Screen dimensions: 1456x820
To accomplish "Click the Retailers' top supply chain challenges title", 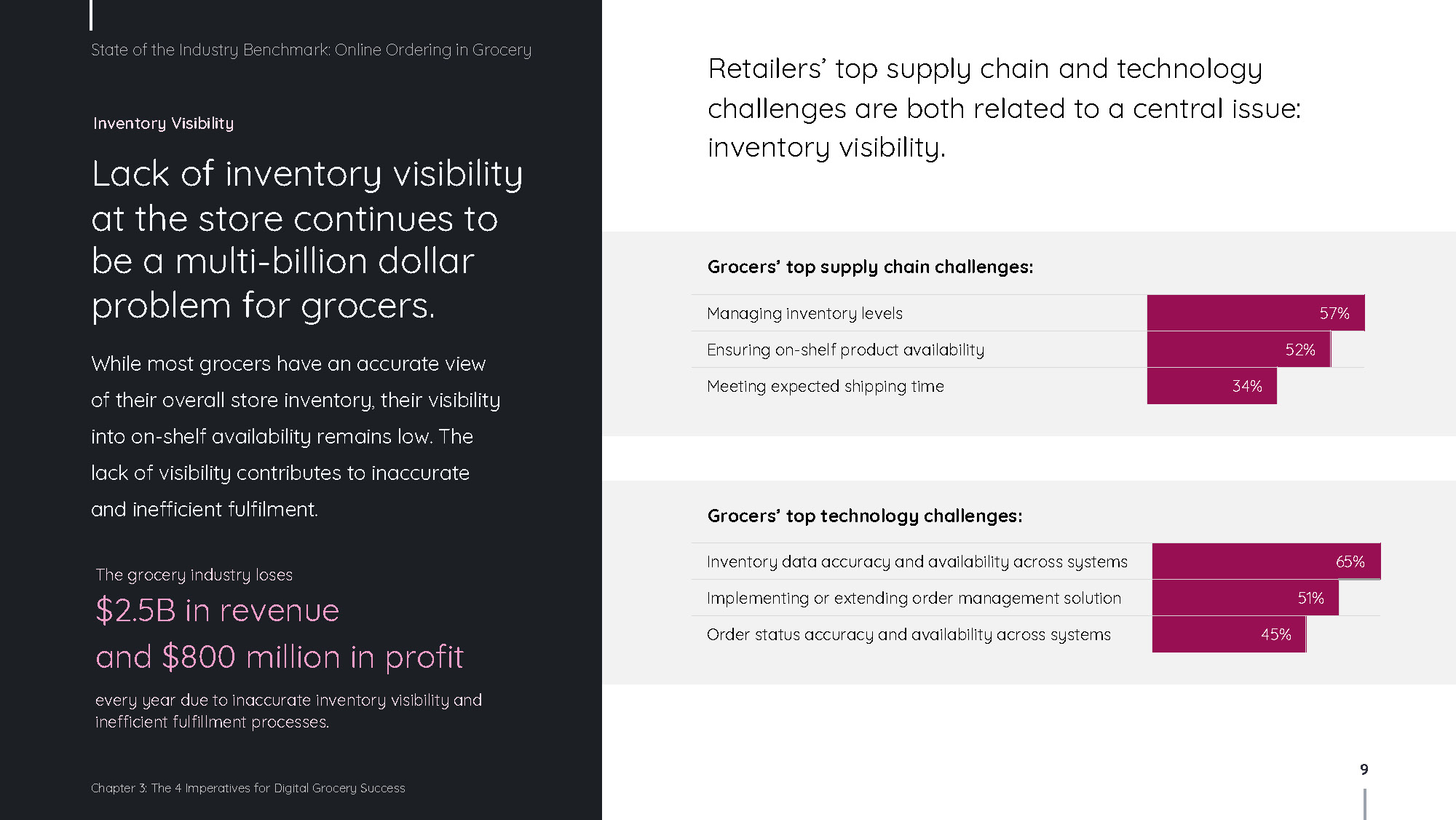I will click(x=1004, y=108).
